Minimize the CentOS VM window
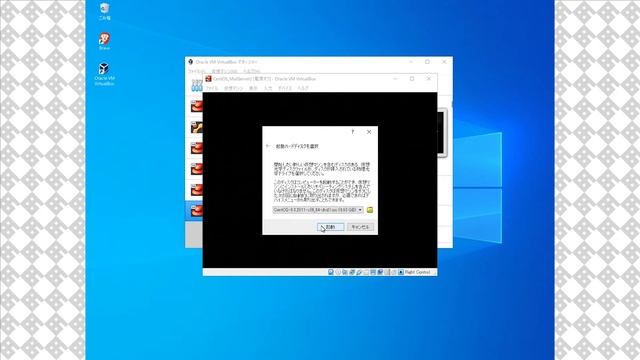The height and width of the screenshot is (360, 640). pos(395,78)
